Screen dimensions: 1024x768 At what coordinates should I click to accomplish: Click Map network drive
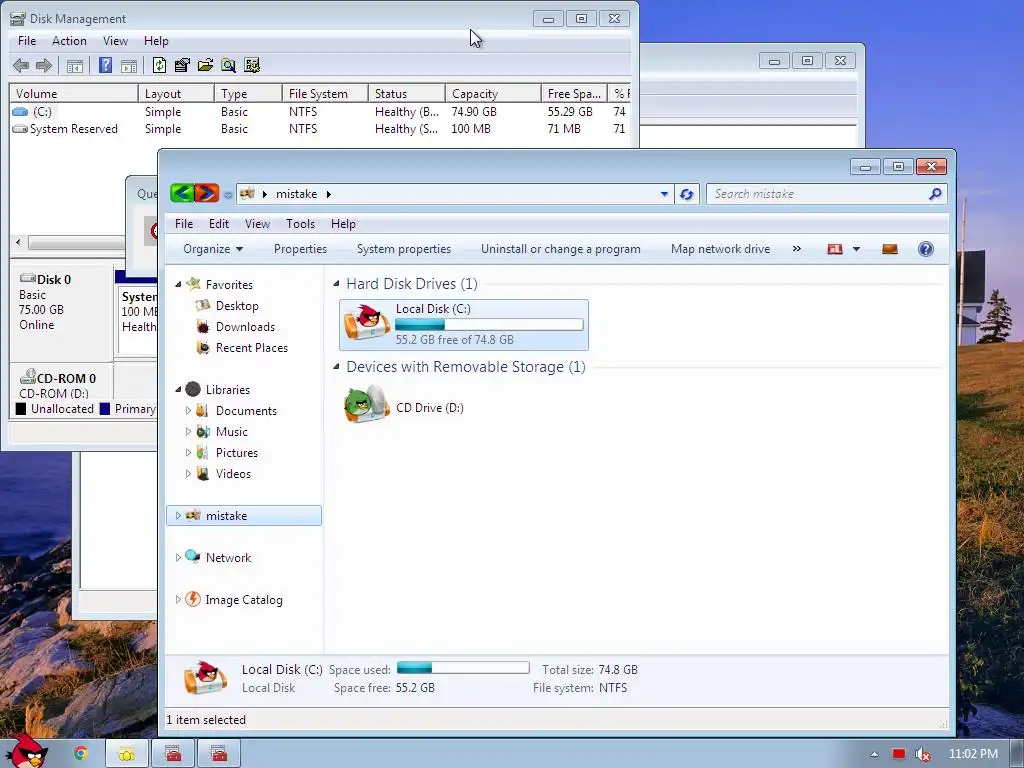click(x=720, y=249)
